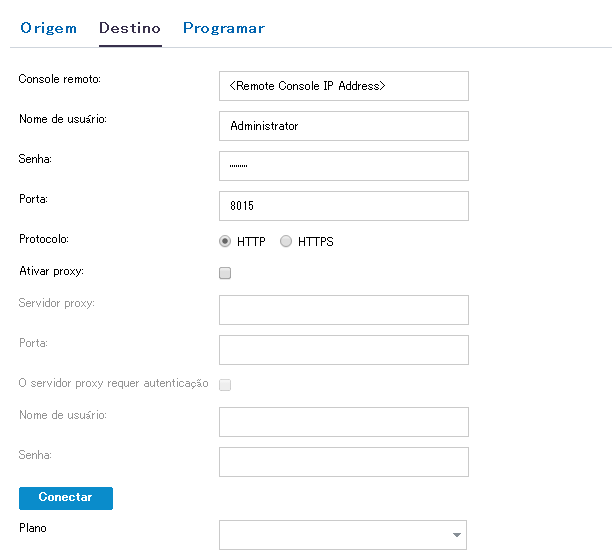Click the Console remoto address field

[343, 86]
